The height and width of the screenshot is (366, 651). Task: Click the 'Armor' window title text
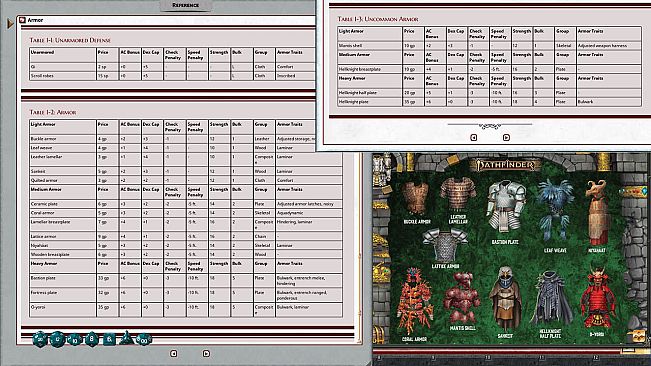click(x=35, y=20)
